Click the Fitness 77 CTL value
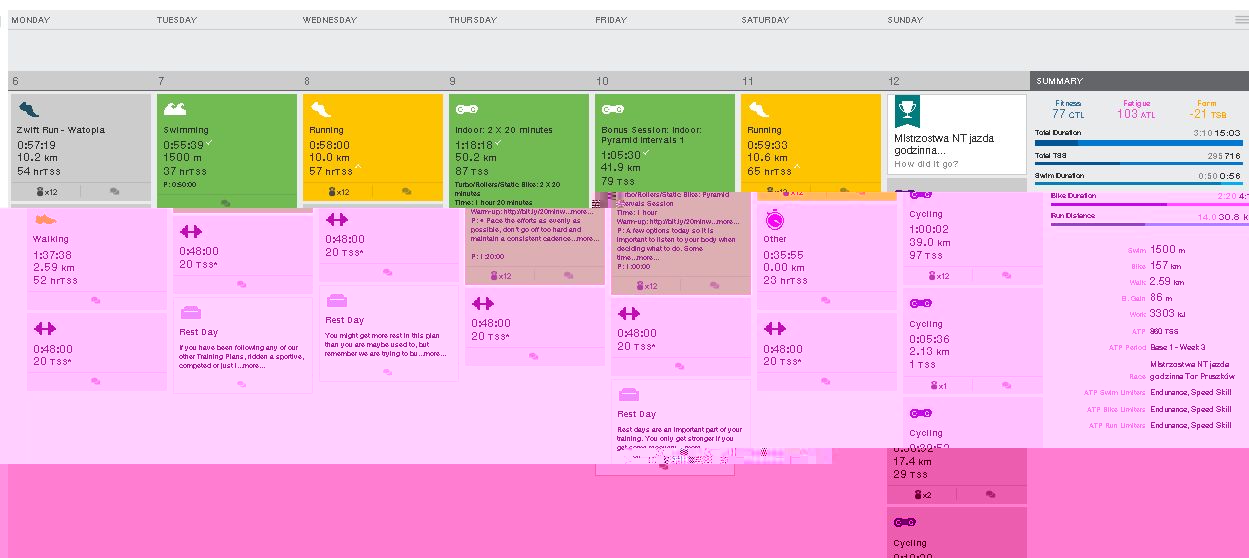The image size is (1249, 558). (x=1067, y=114)
